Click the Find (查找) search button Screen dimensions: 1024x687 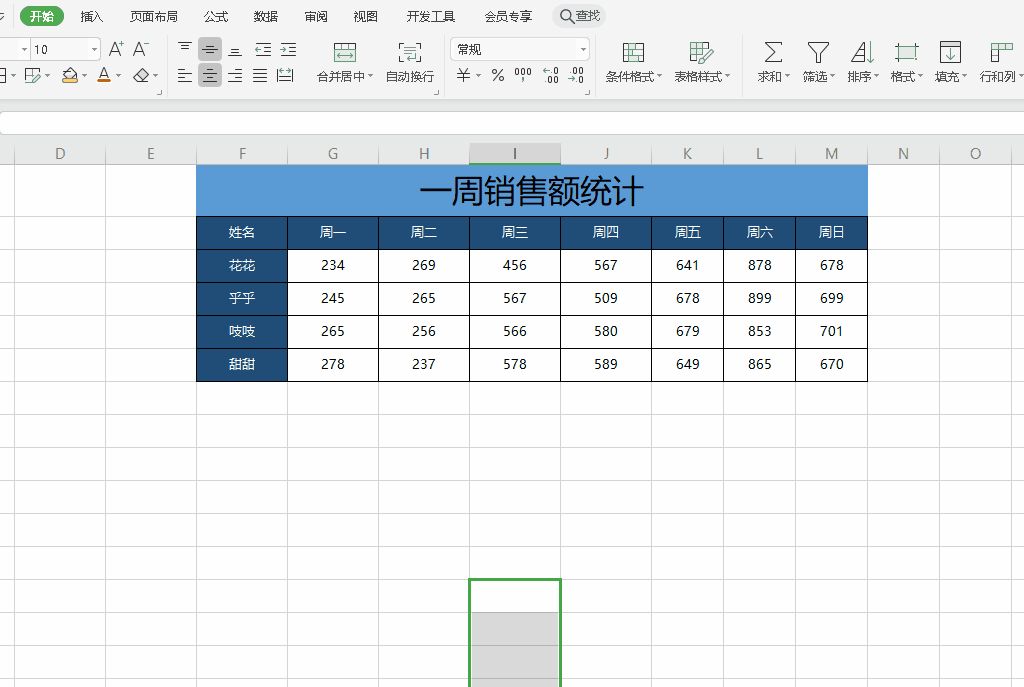coord(580,16)
